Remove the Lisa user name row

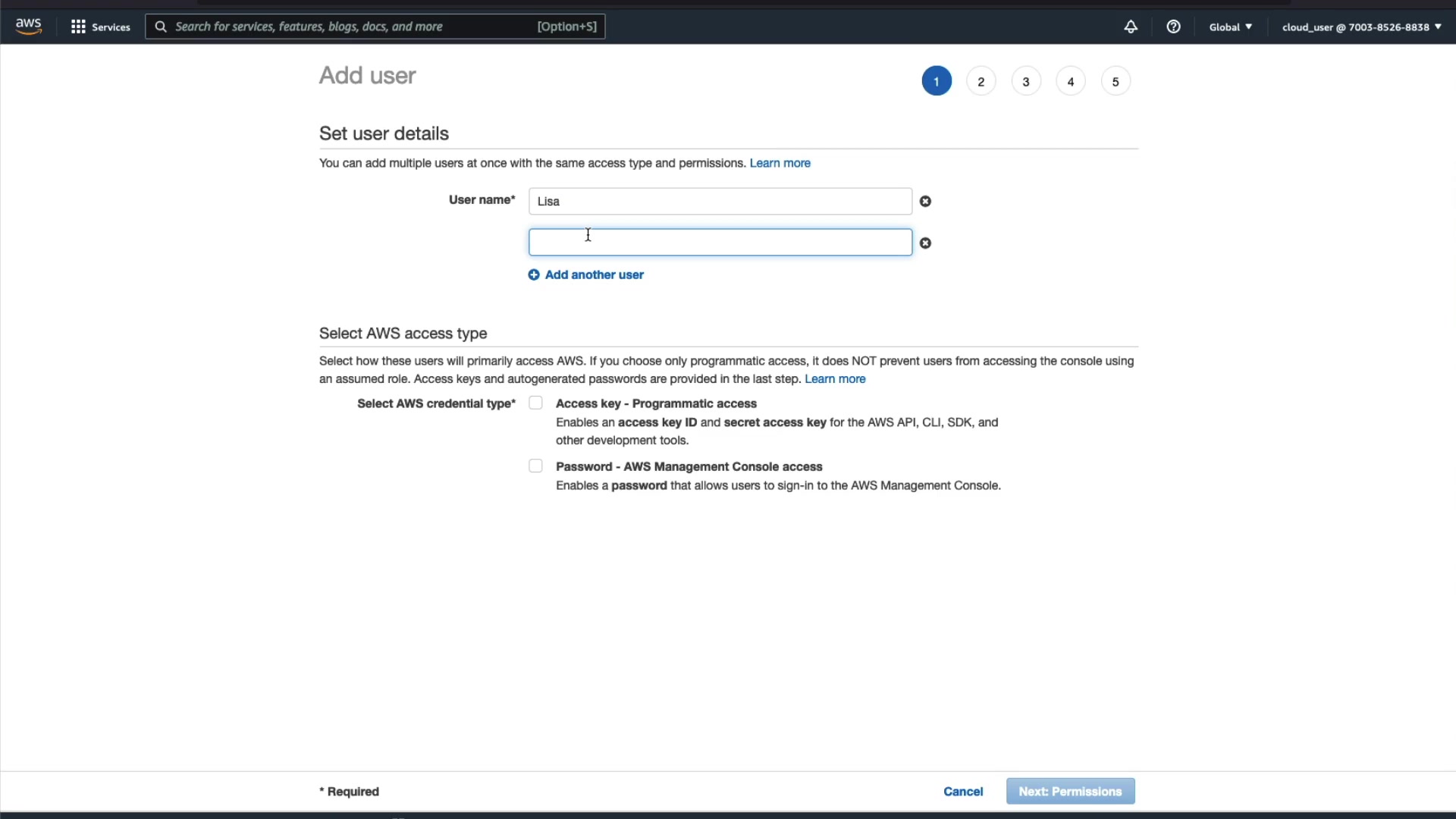tap(925, 202)
